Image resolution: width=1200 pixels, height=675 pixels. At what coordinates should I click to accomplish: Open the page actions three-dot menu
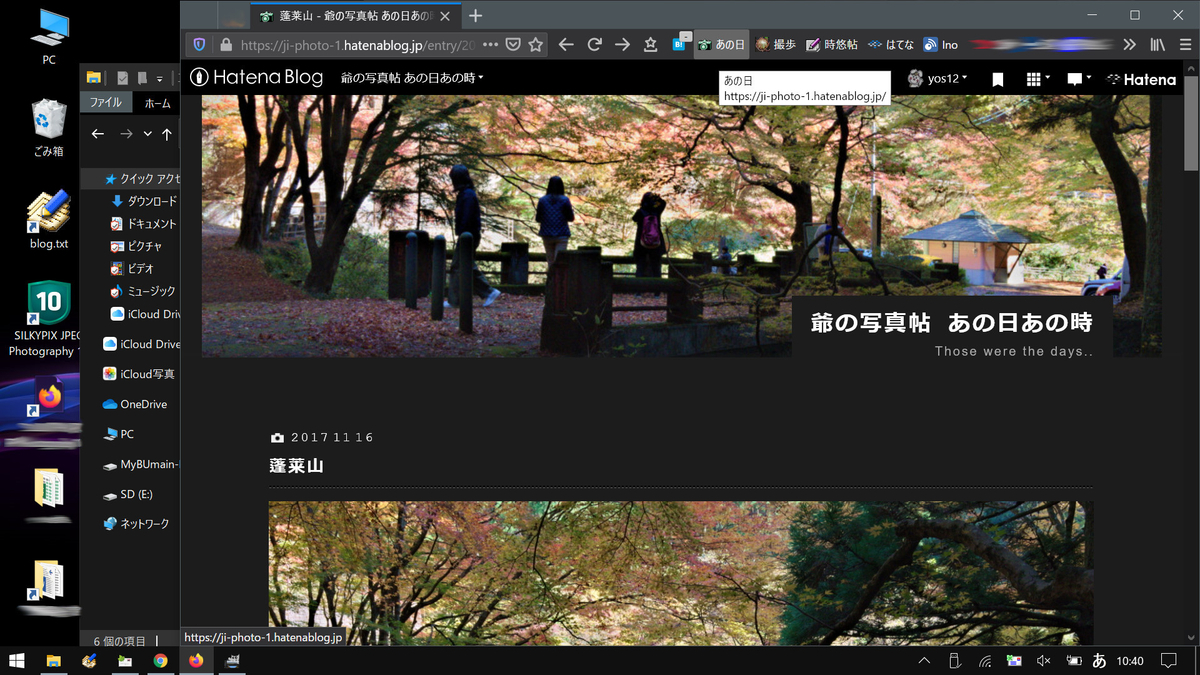(x=489, y=44)
